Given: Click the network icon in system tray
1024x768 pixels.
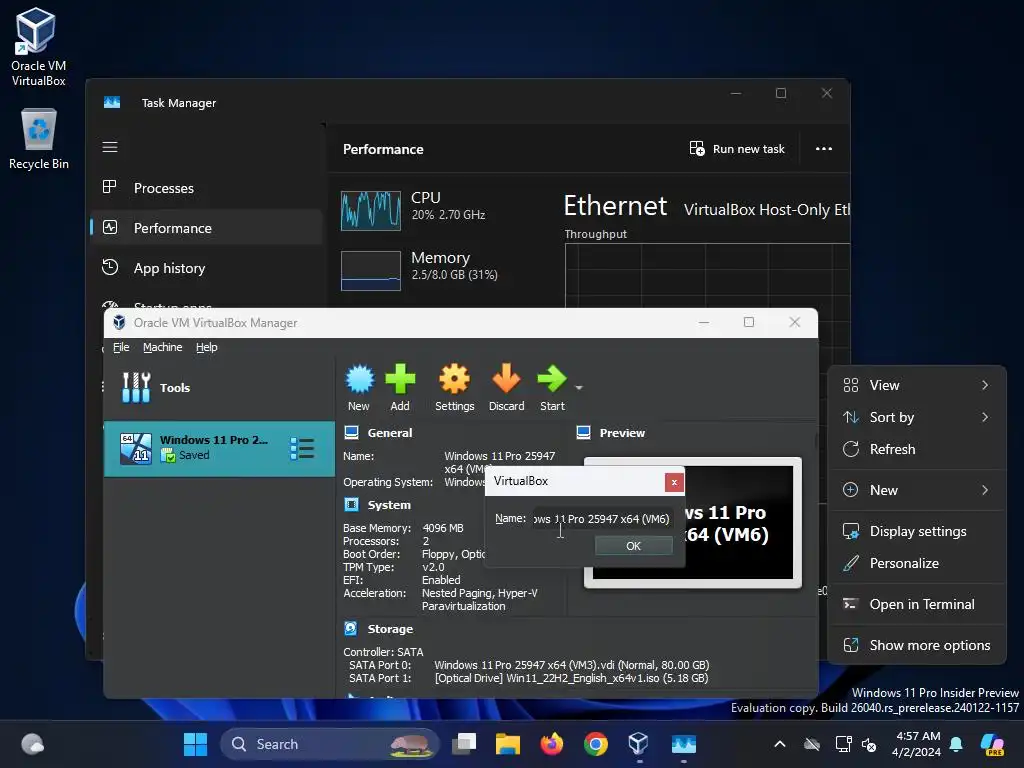Looking at the screenshot, I should pos(843,744).
